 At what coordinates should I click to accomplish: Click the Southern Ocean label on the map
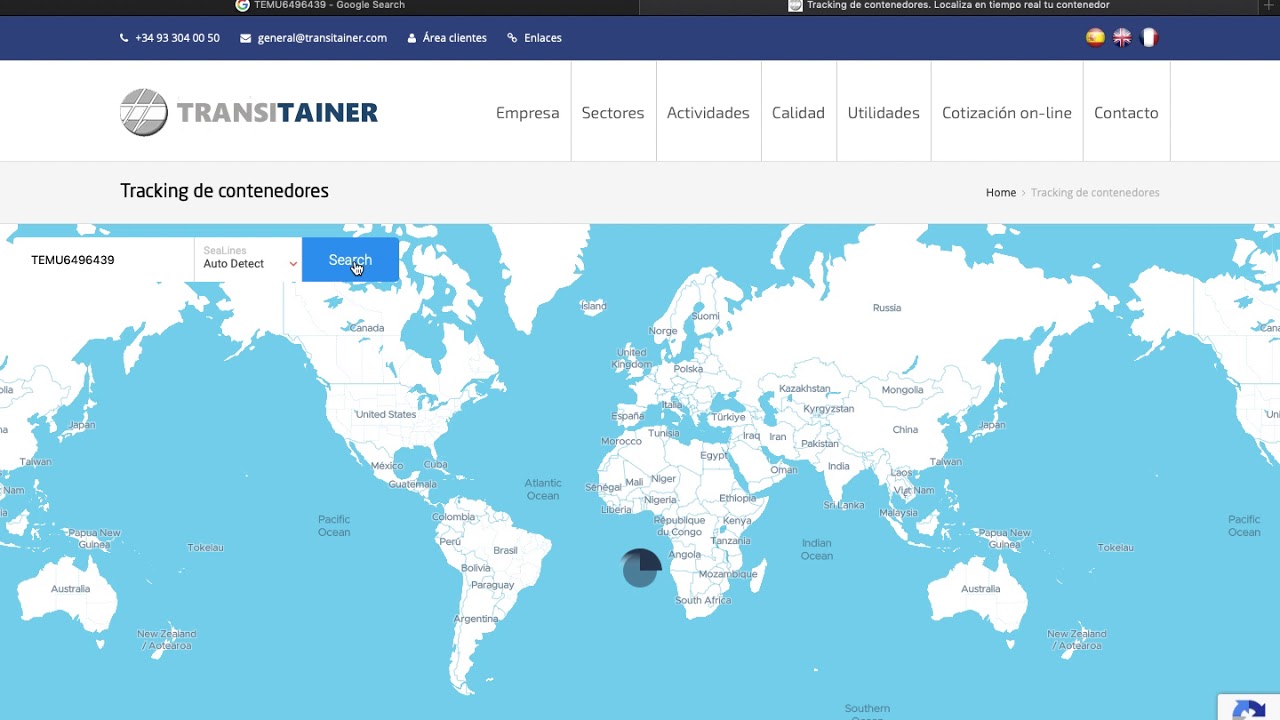(x=867, y=712)
